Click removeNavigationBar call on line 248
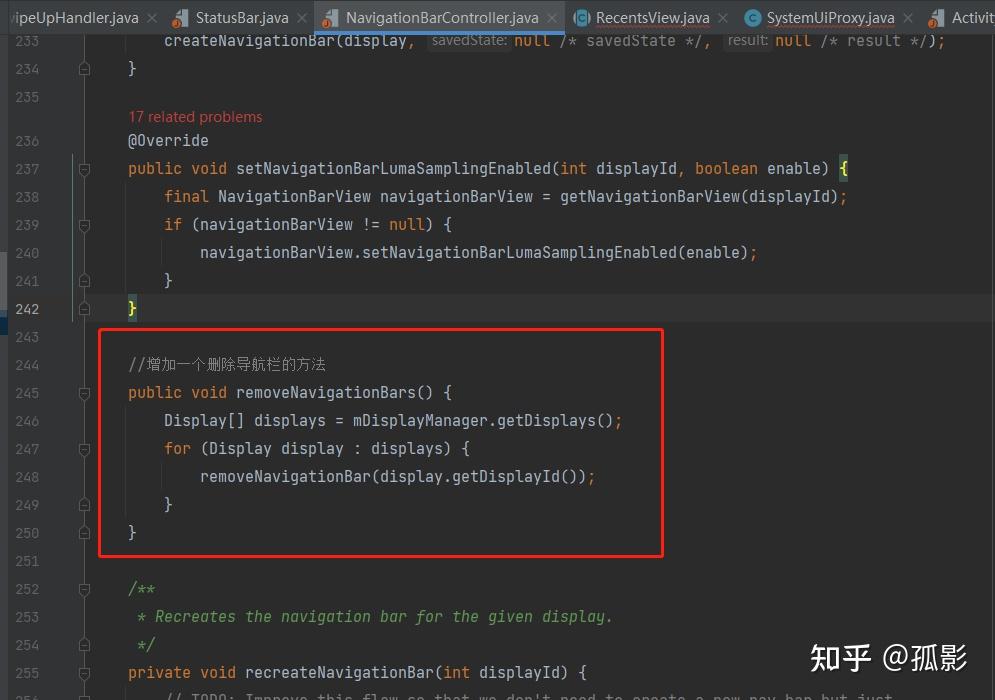The image size is (995, 700). [285, 477]
